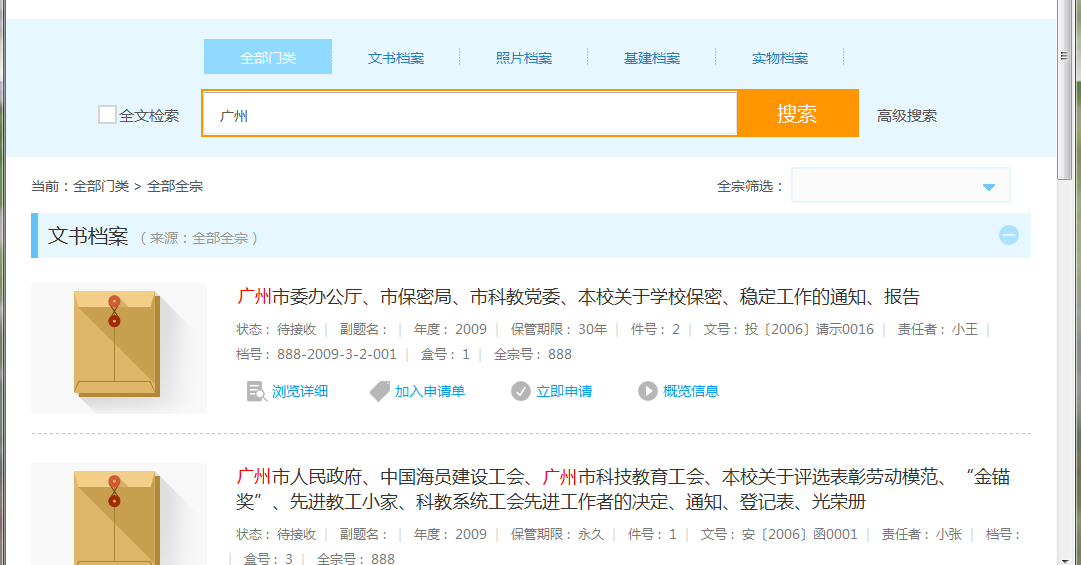Click the 立即申请 checkmark icon
The height and width of the screenshot is (565, 1081).
521,391
